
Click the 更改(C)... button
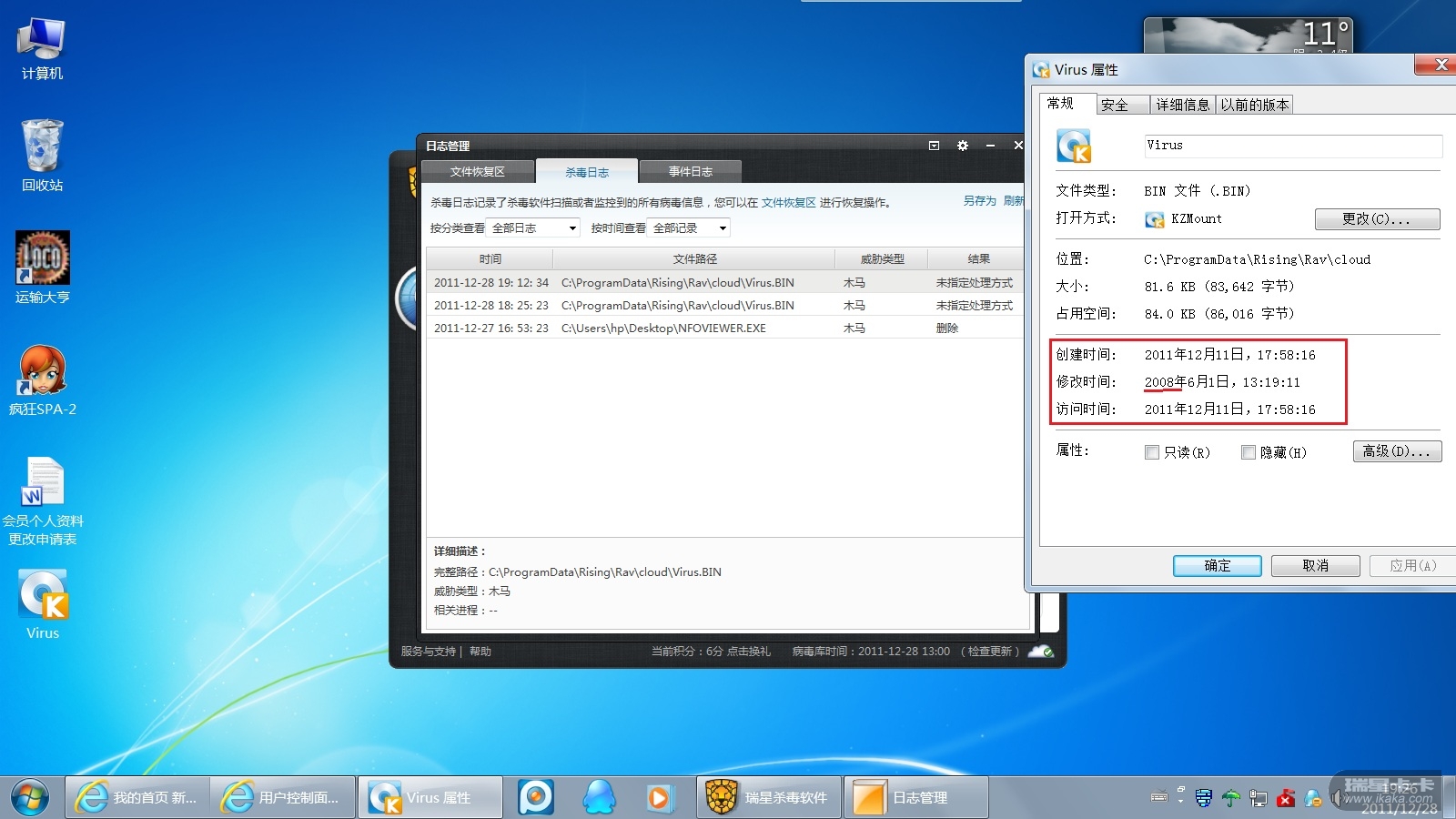(x=1377, y=219)
